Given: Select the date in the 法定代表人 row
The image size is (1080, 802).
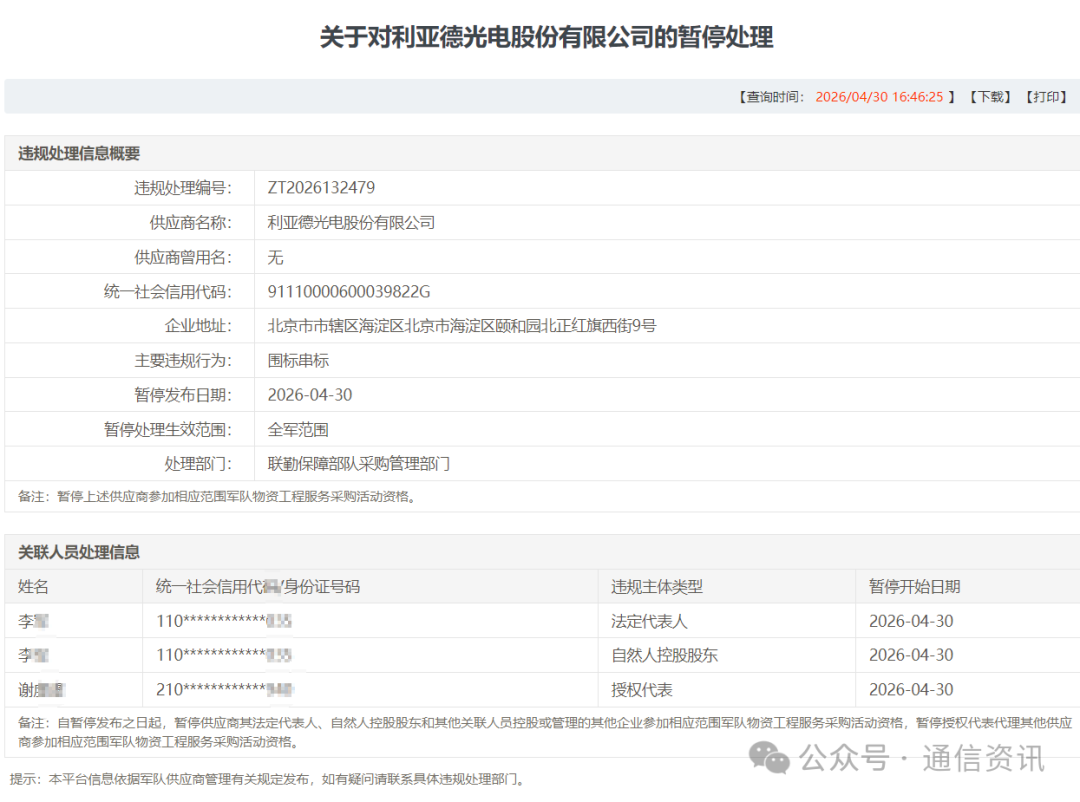Looking at the screenshot, I should (x=911, y=621).
